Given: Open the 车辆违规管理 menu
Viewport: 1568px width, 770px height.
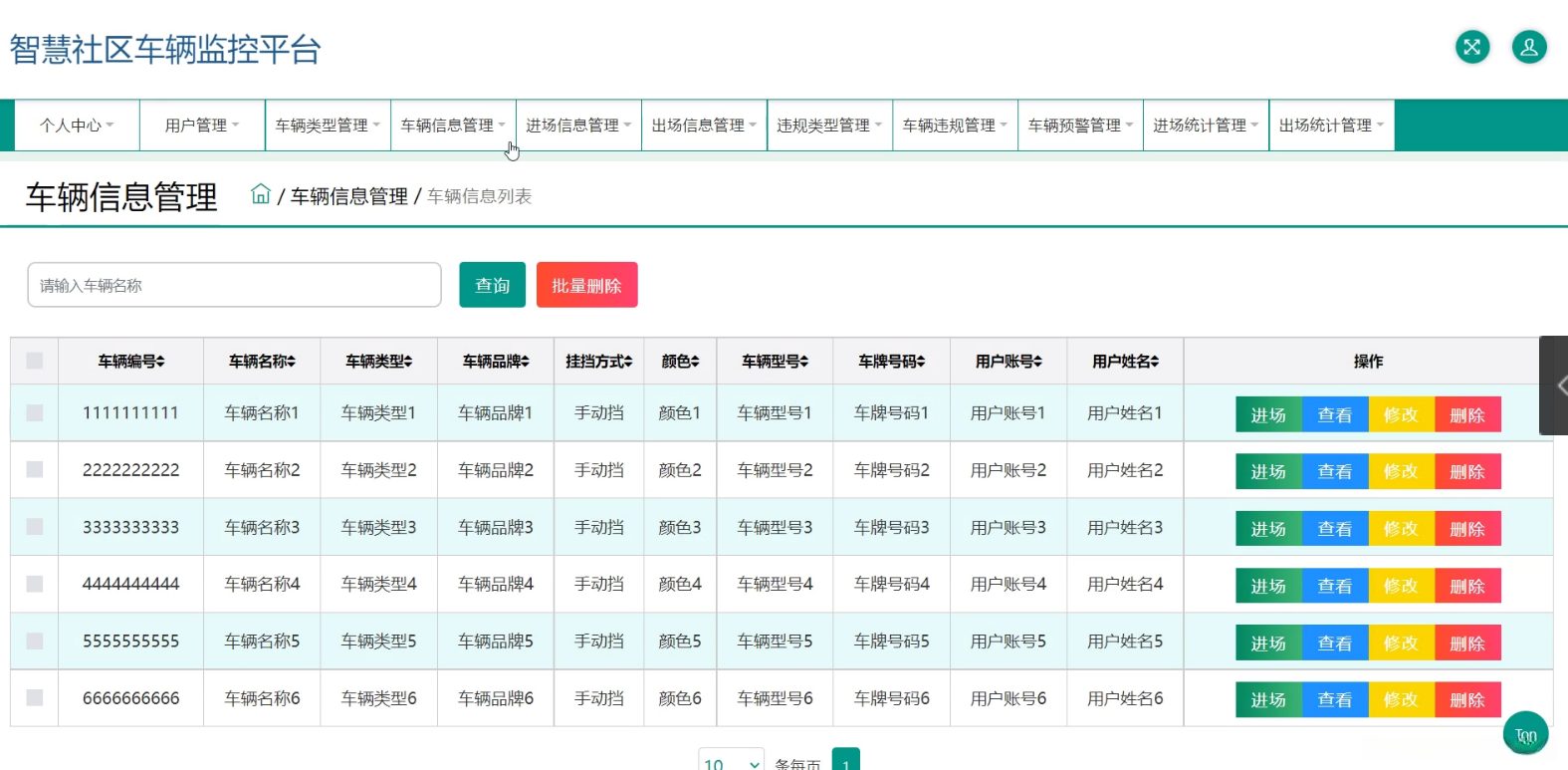Looking at the screenshot, I should (955, 126).
